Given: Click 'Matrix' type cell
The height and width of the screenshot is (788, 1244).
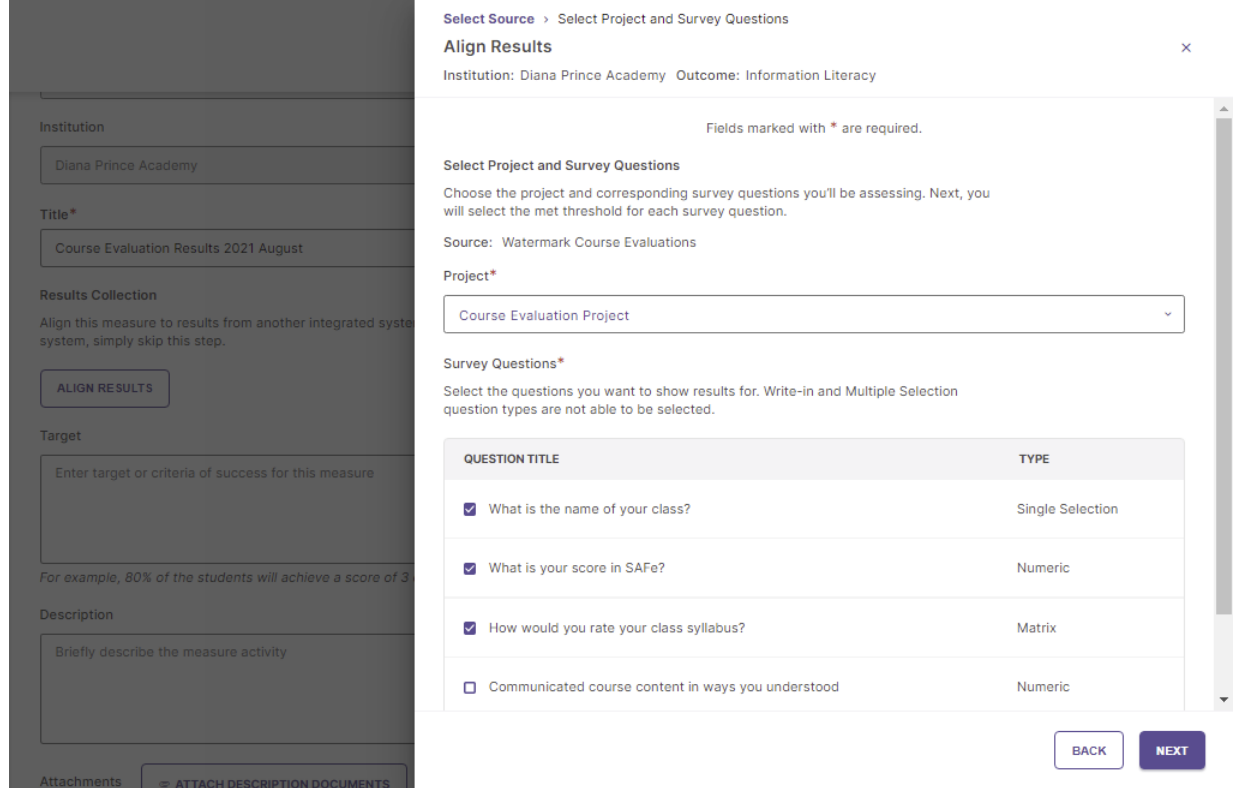Looking at the screenshot, I should coord(1036,628).
